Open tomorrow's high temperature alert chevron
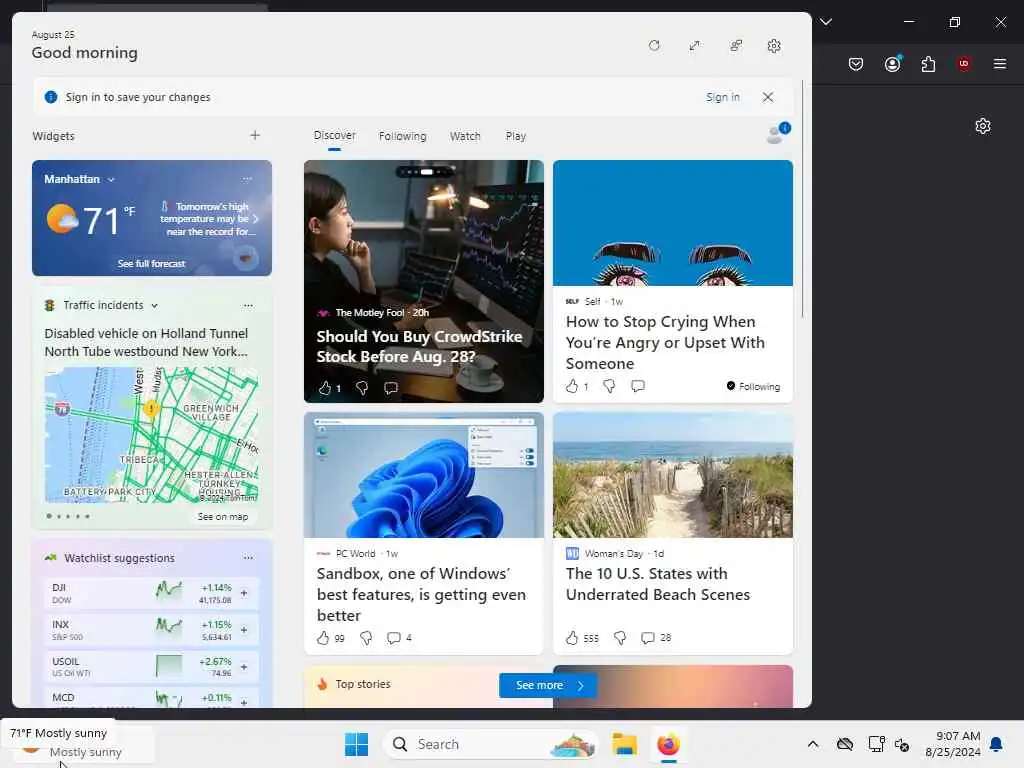The width and height of the screenshot is (1024, 768). (x=255, y=219)
